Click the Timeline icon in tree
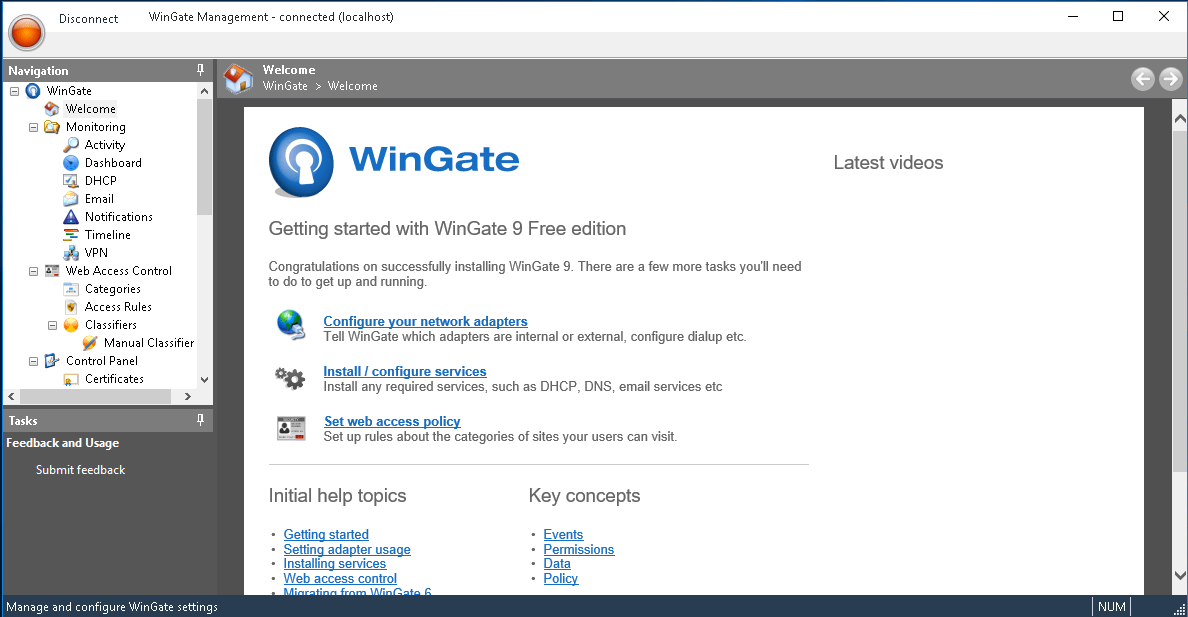This screenshot has height=617, width=1188. click(x=70, y=235)
